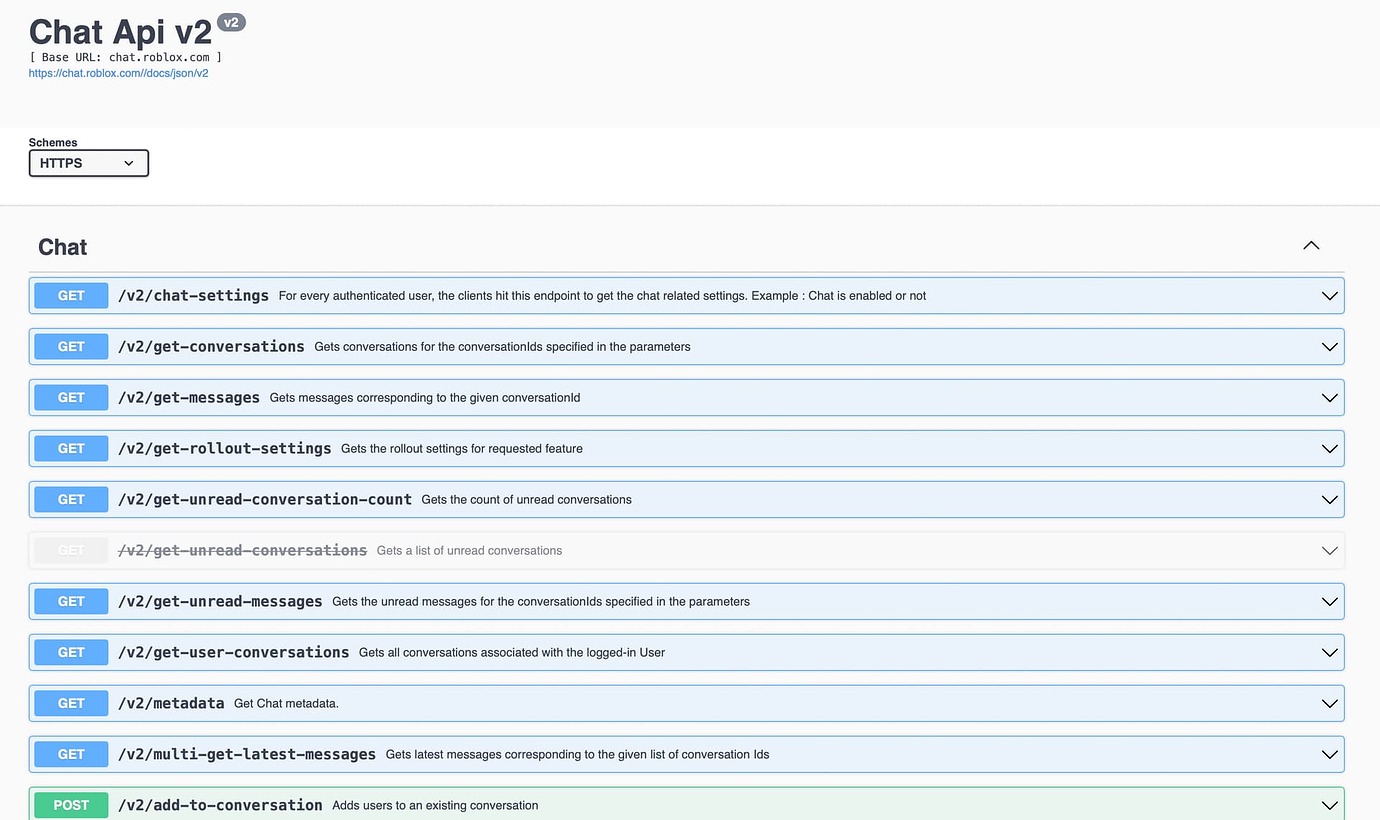Expand the /v2/get-messages row chevron
This screenshot has height=820, width=1380.
pos(1329,398)
